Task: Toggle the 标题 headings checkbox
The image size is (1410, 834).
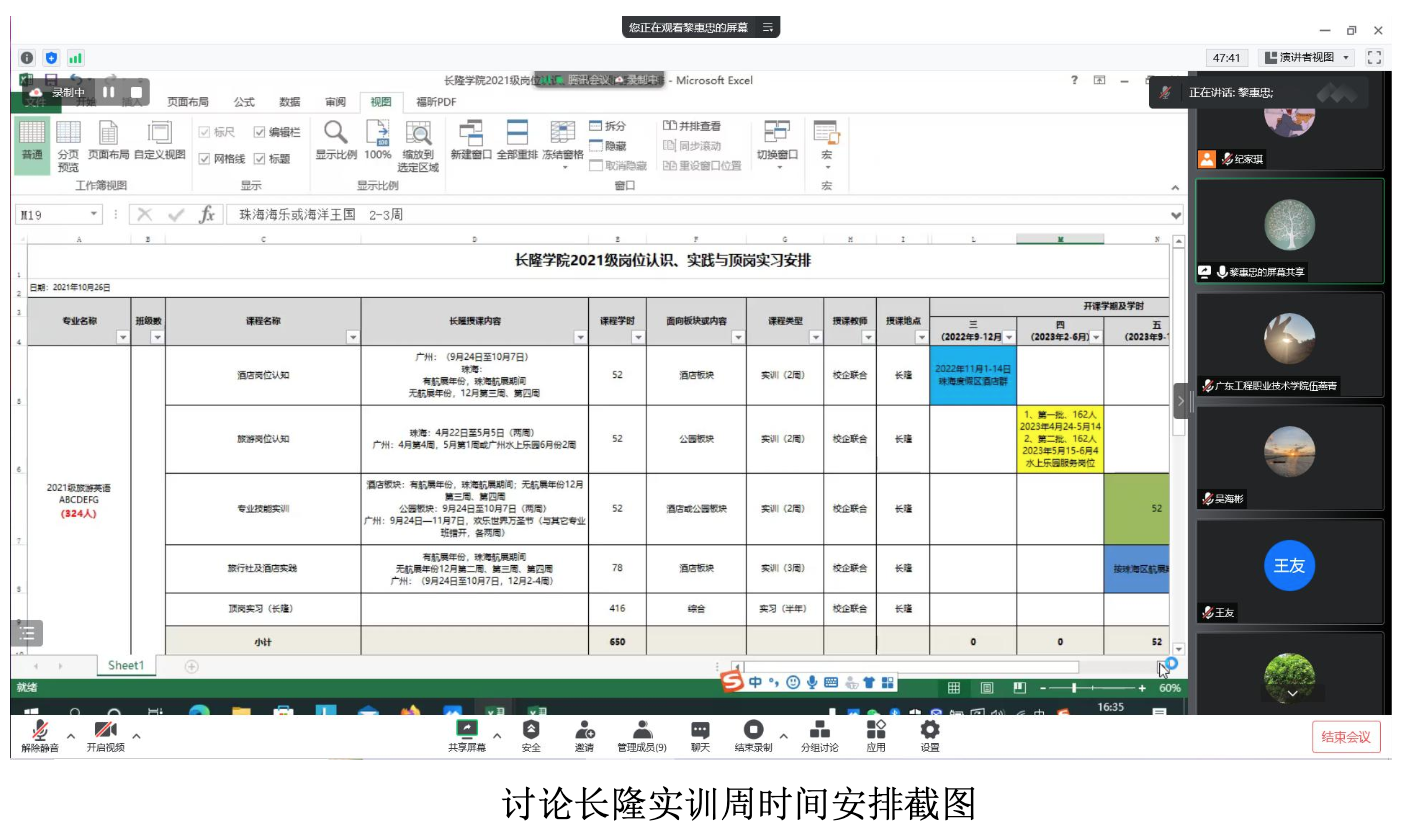Action: tap(260, 158)
